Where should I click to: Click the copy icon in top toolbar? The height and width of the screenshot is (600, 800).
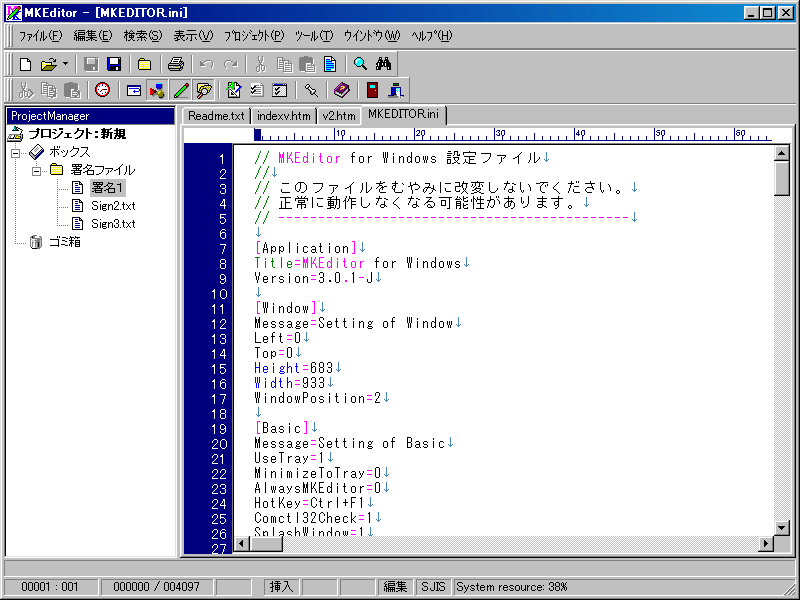coord(284,64)
